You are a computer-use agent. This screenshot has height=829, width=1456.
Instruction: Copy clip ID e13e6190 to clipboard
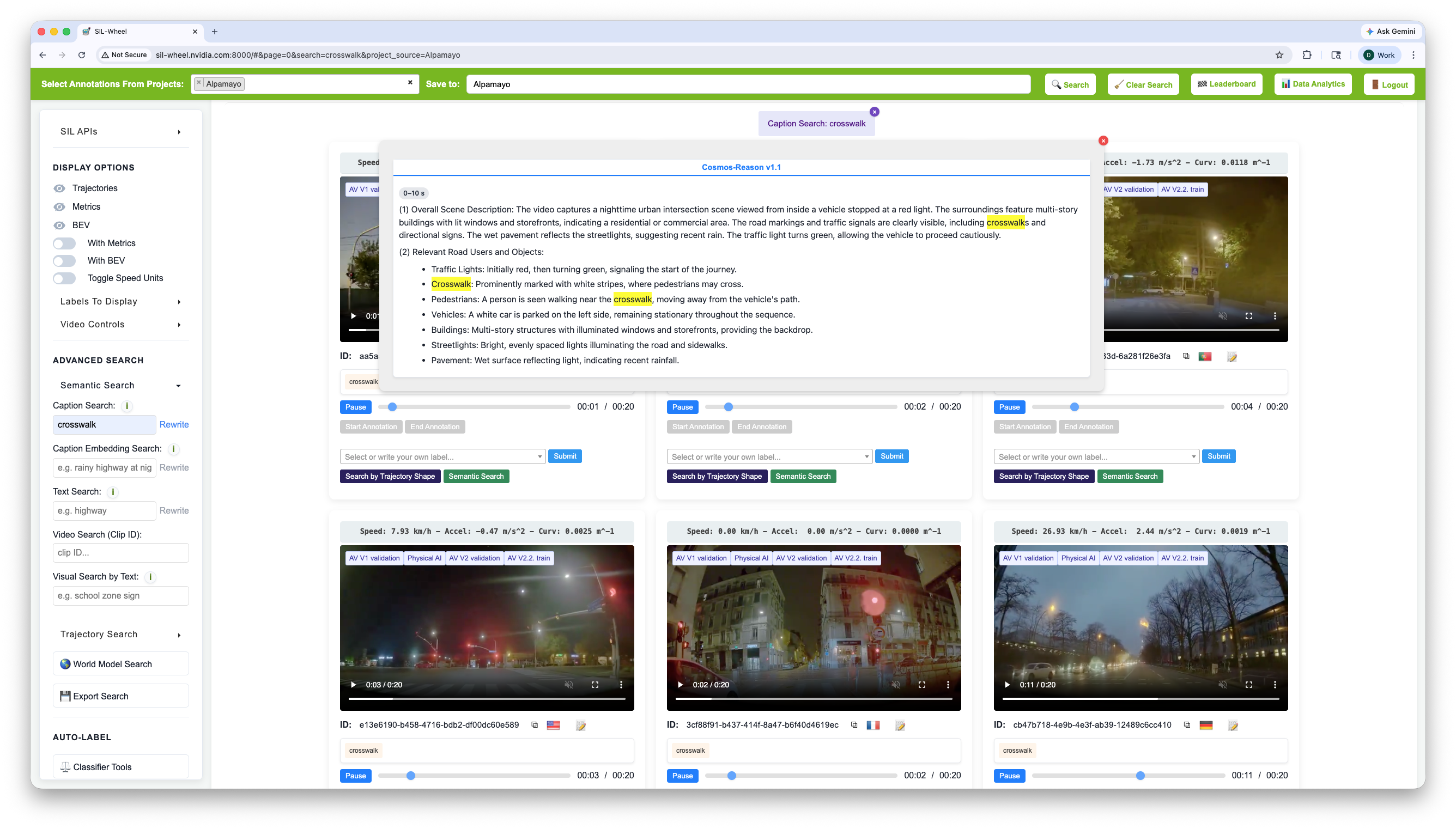534,725
